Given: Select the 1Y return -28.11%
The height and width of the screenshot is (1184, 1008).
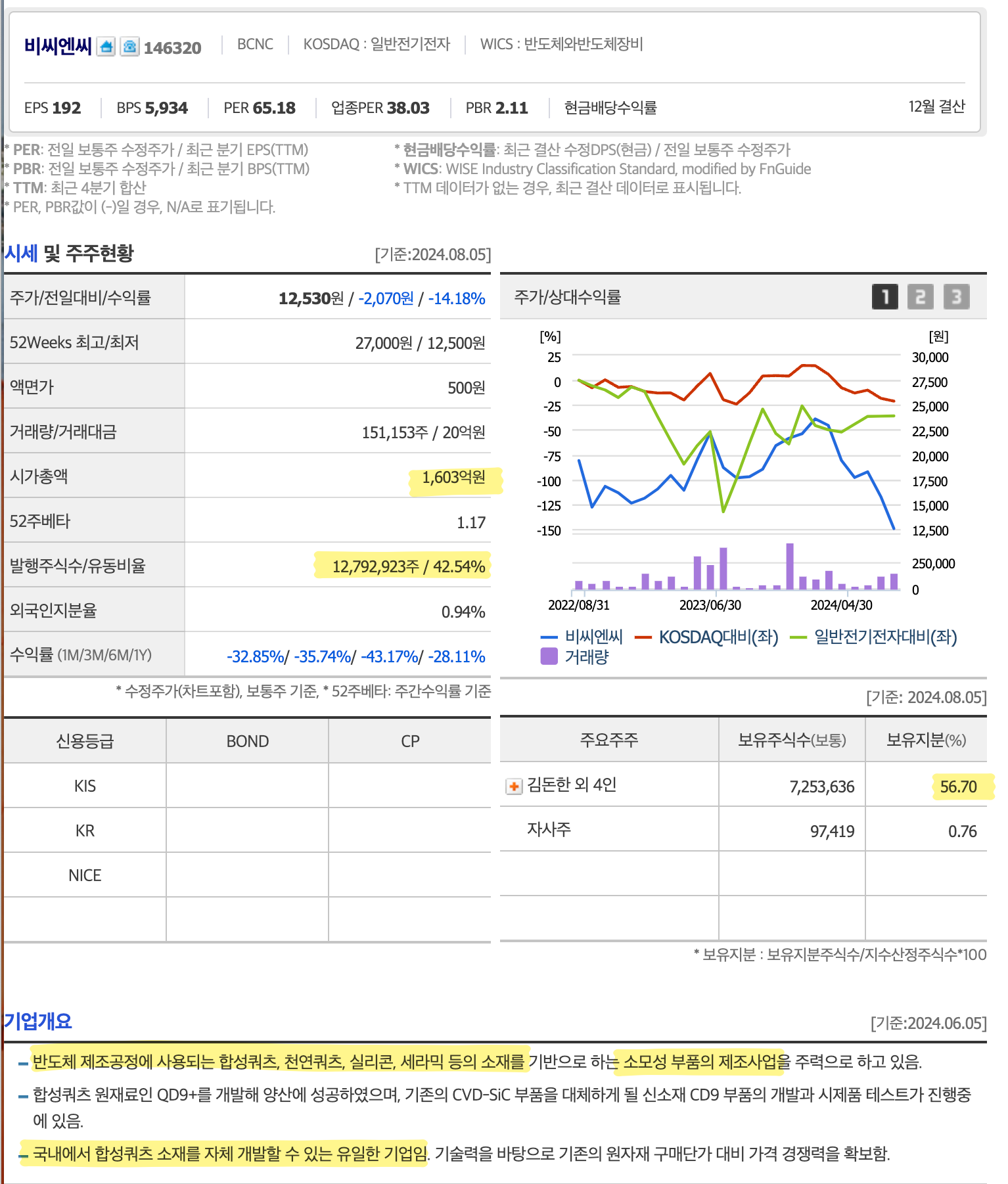Looking at the screenshot, I should 457,656.
